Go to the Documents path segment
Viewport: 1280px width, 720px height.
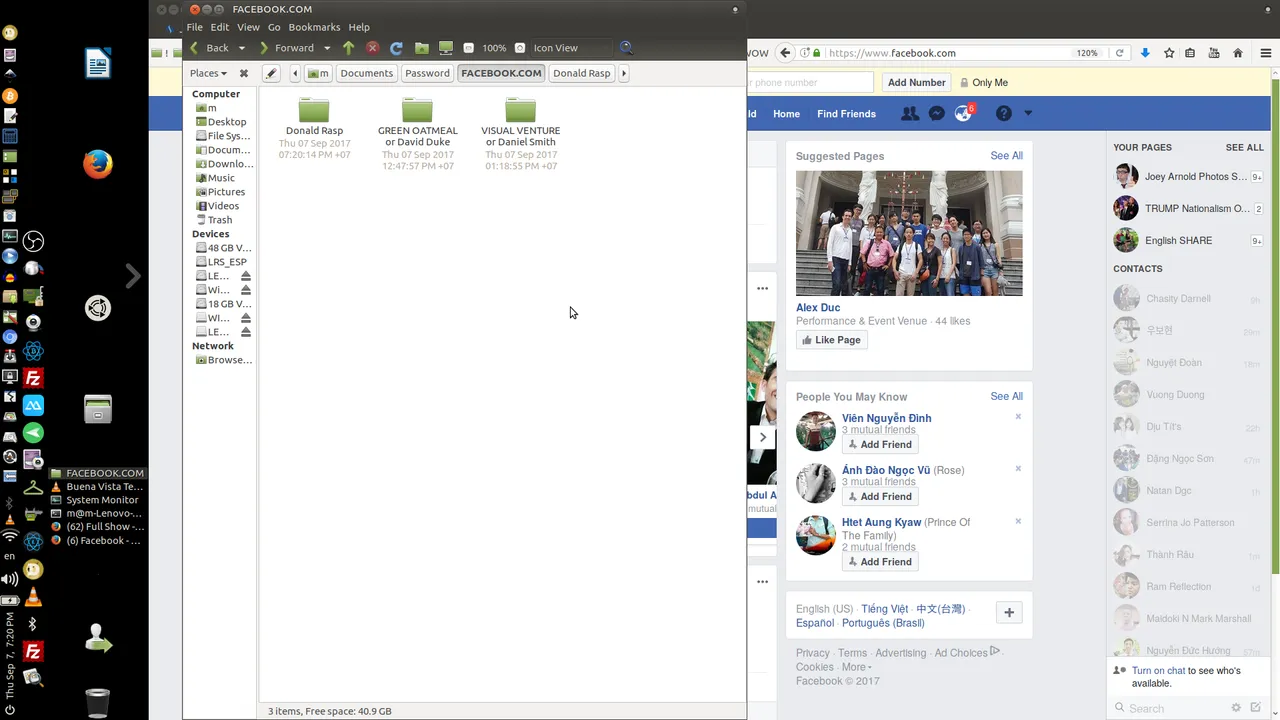click(366, 73)
